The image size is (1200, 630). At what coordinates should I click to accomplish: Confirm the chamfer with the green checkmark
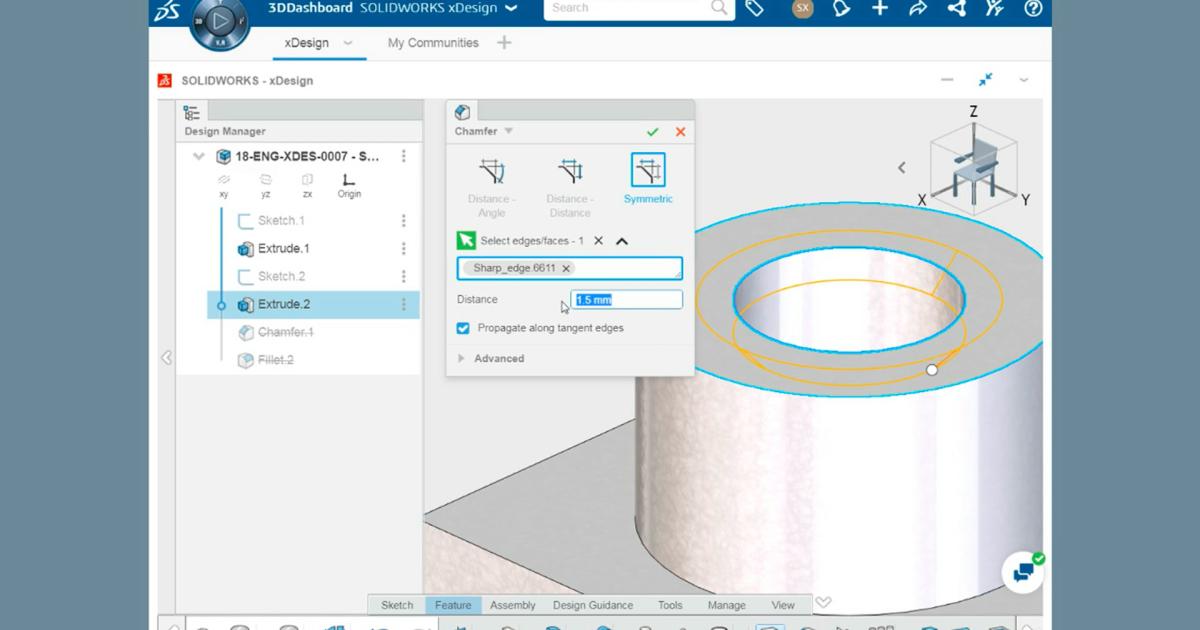tap(652, 131)
